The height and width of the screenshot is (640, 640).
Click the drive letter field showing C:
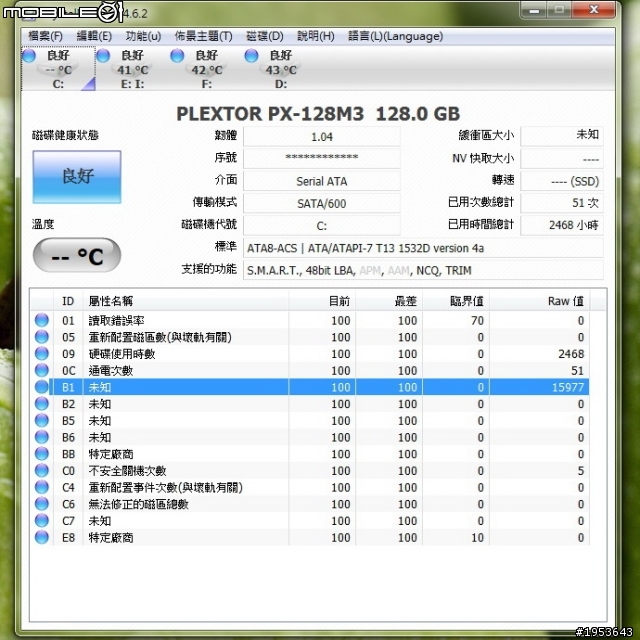tap(322, 226)
